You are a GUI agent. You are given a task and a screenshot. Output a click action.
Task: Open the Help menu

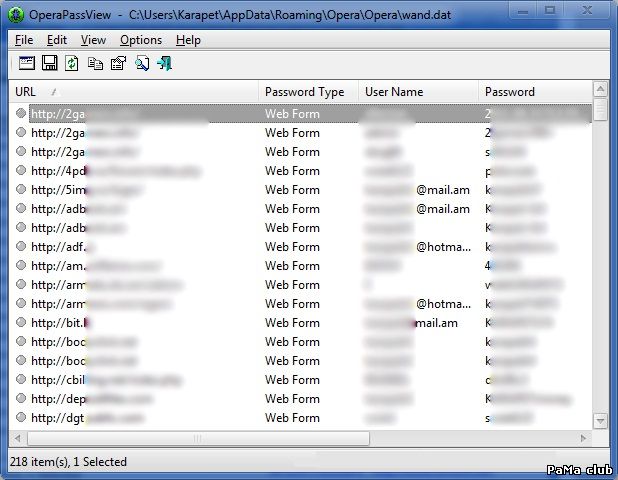pyautogui.click(x=188, y=40)
